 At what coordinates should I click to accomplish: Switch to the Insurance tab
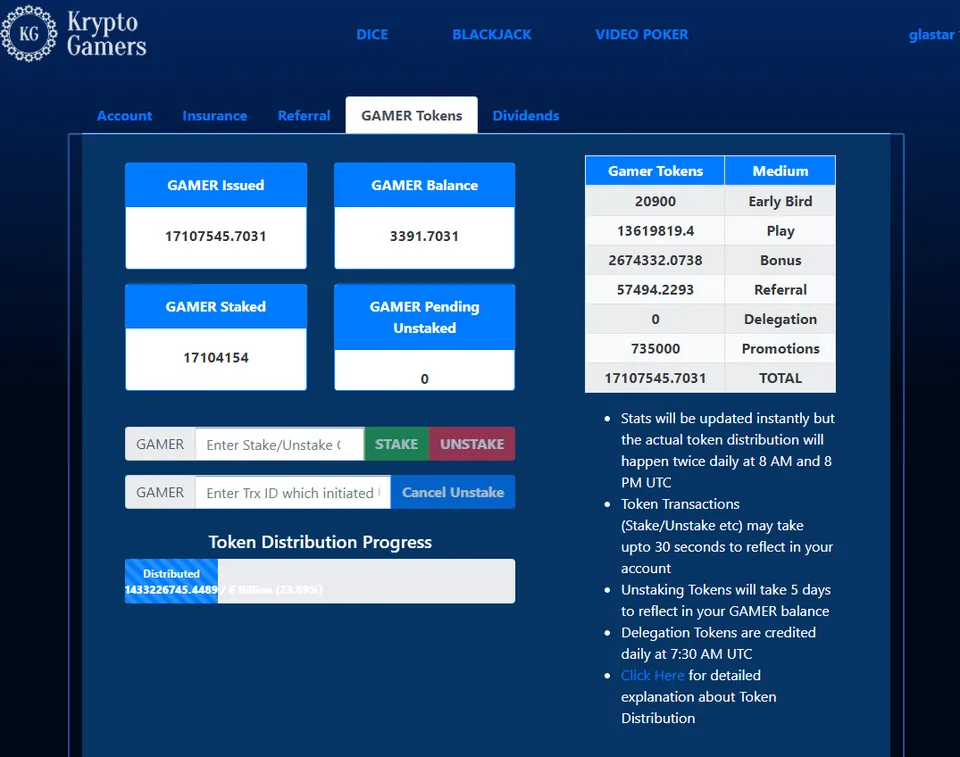pyautogui.click(x=215, y=116)
